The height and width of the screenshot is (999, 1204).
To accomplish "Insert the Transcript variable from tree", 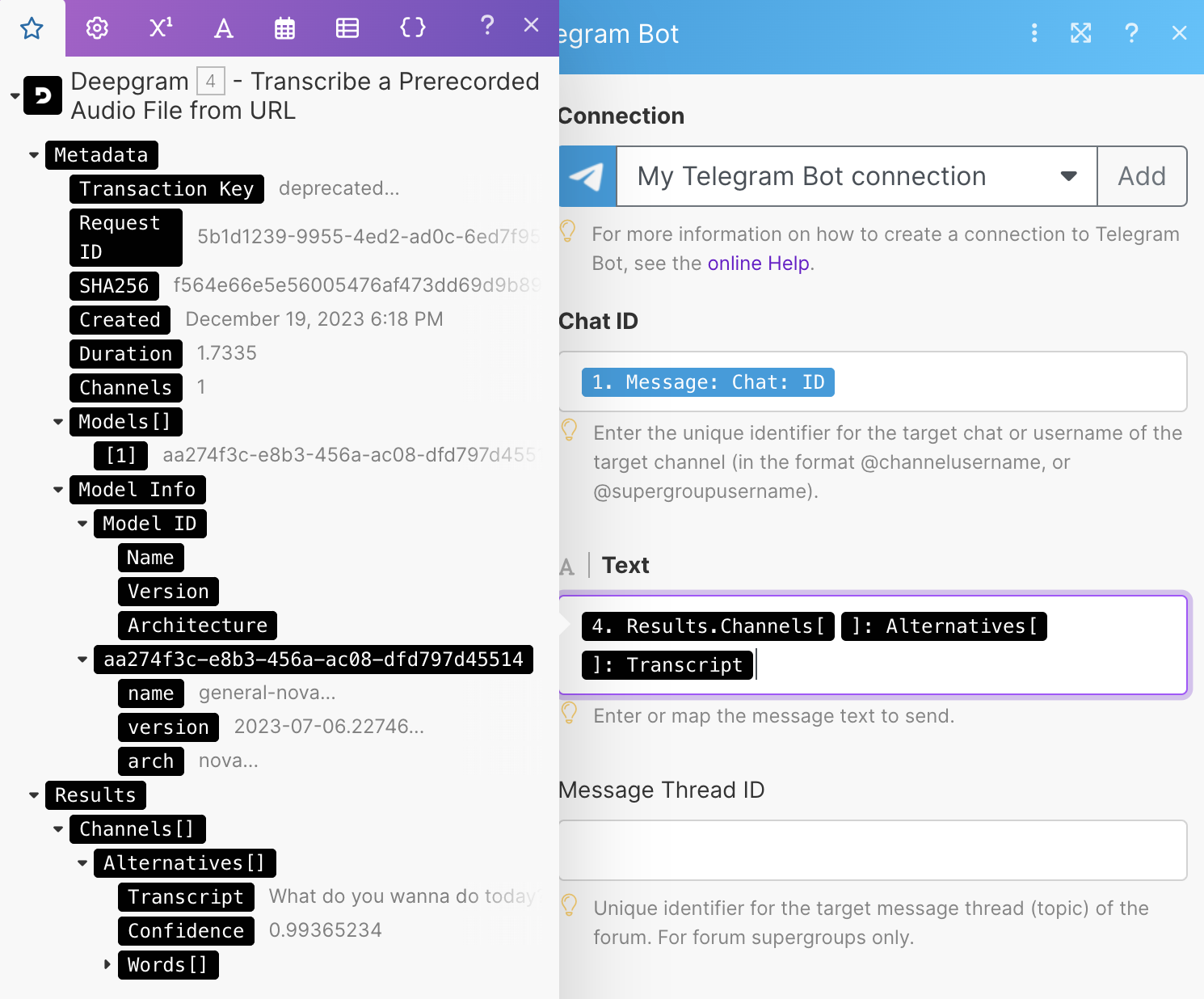I will click(x=186, y=897).
